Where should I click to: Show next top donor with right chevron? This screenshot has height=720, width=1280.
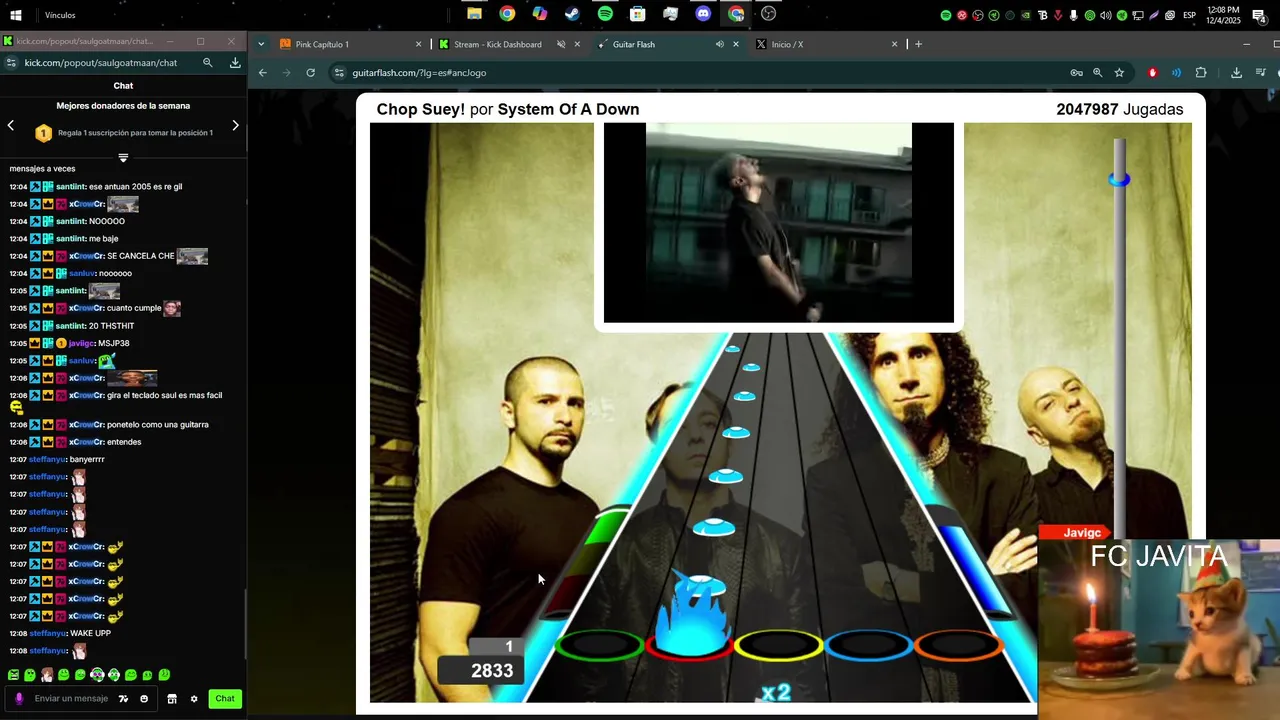pyautogui.click(x=236, y=125)
